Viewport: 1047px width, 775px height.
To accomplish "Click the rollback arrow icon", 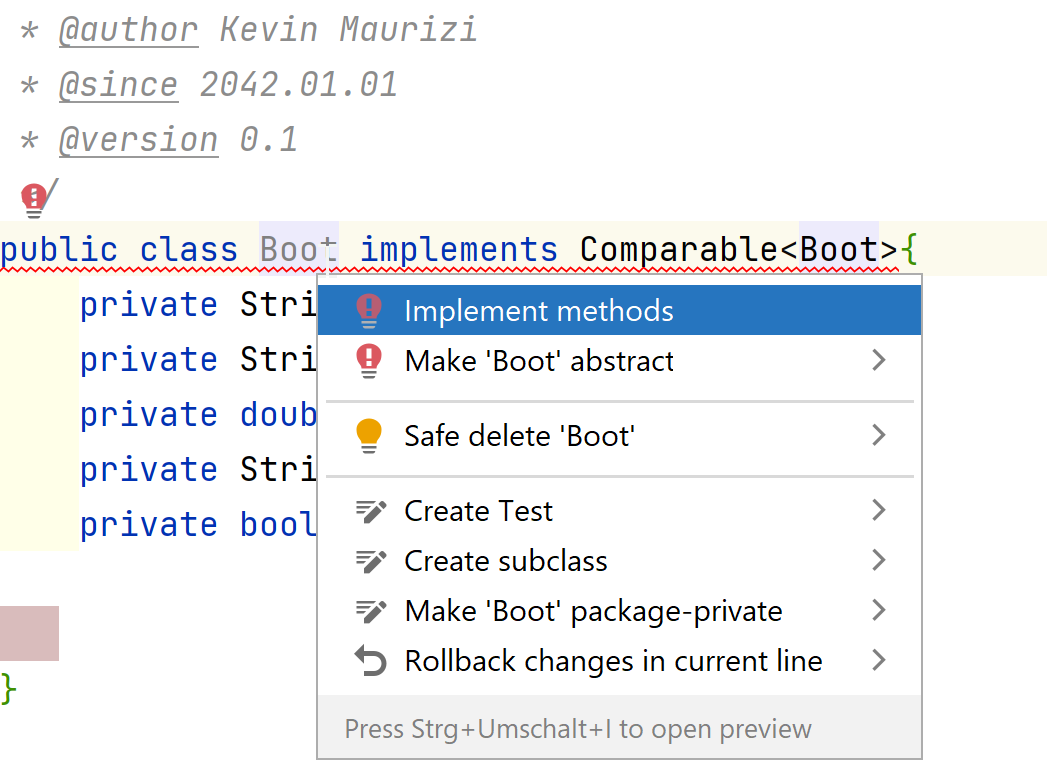I will 371,661.
